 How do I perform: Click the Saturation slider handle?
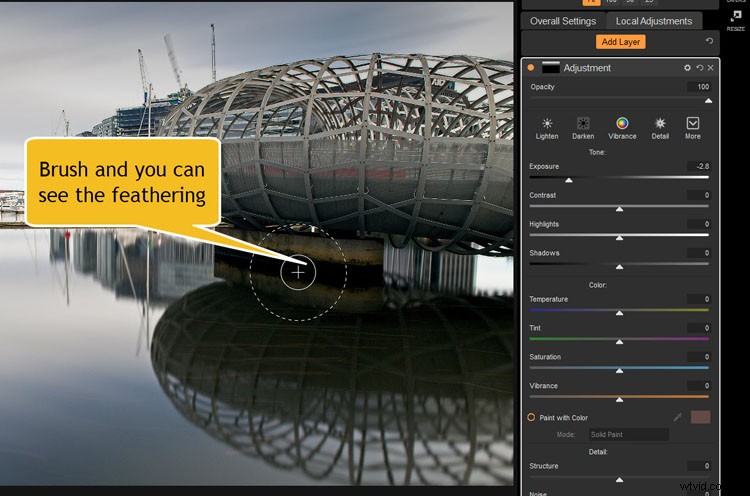619,371
